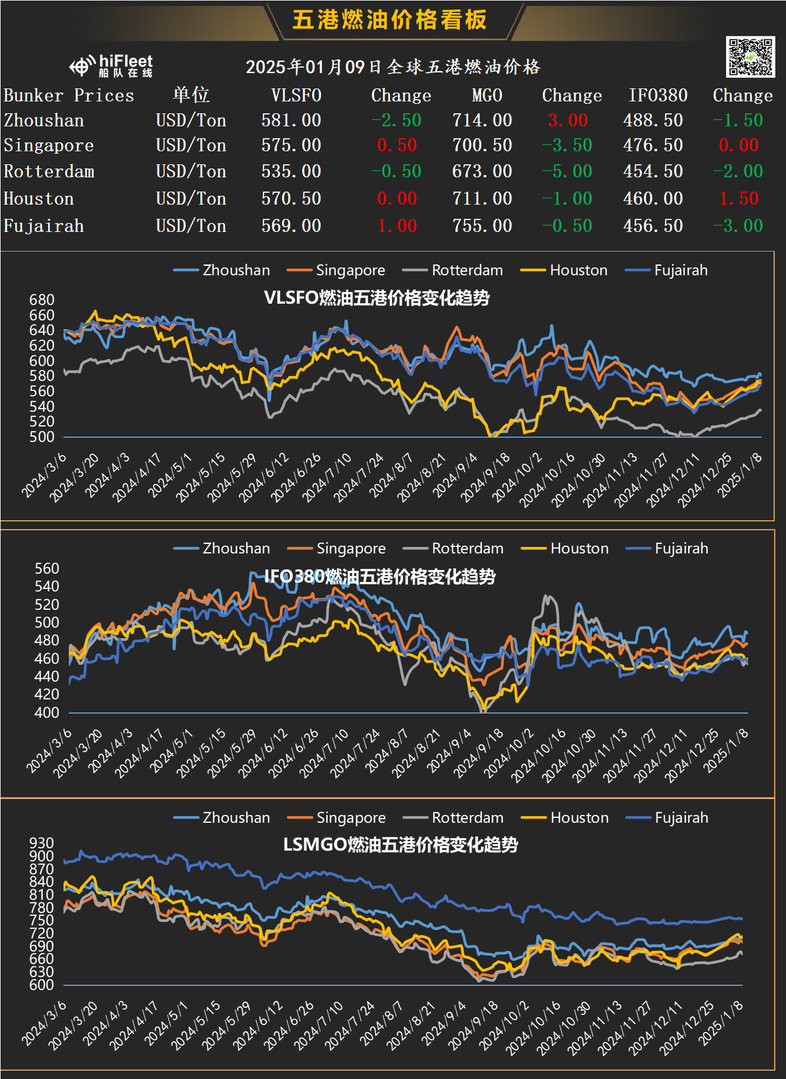Image resolution: width=786 pixels, height=1079 pixels.
Task: Click Fujairah MGO price 755.00
Action: pos(482,226)
